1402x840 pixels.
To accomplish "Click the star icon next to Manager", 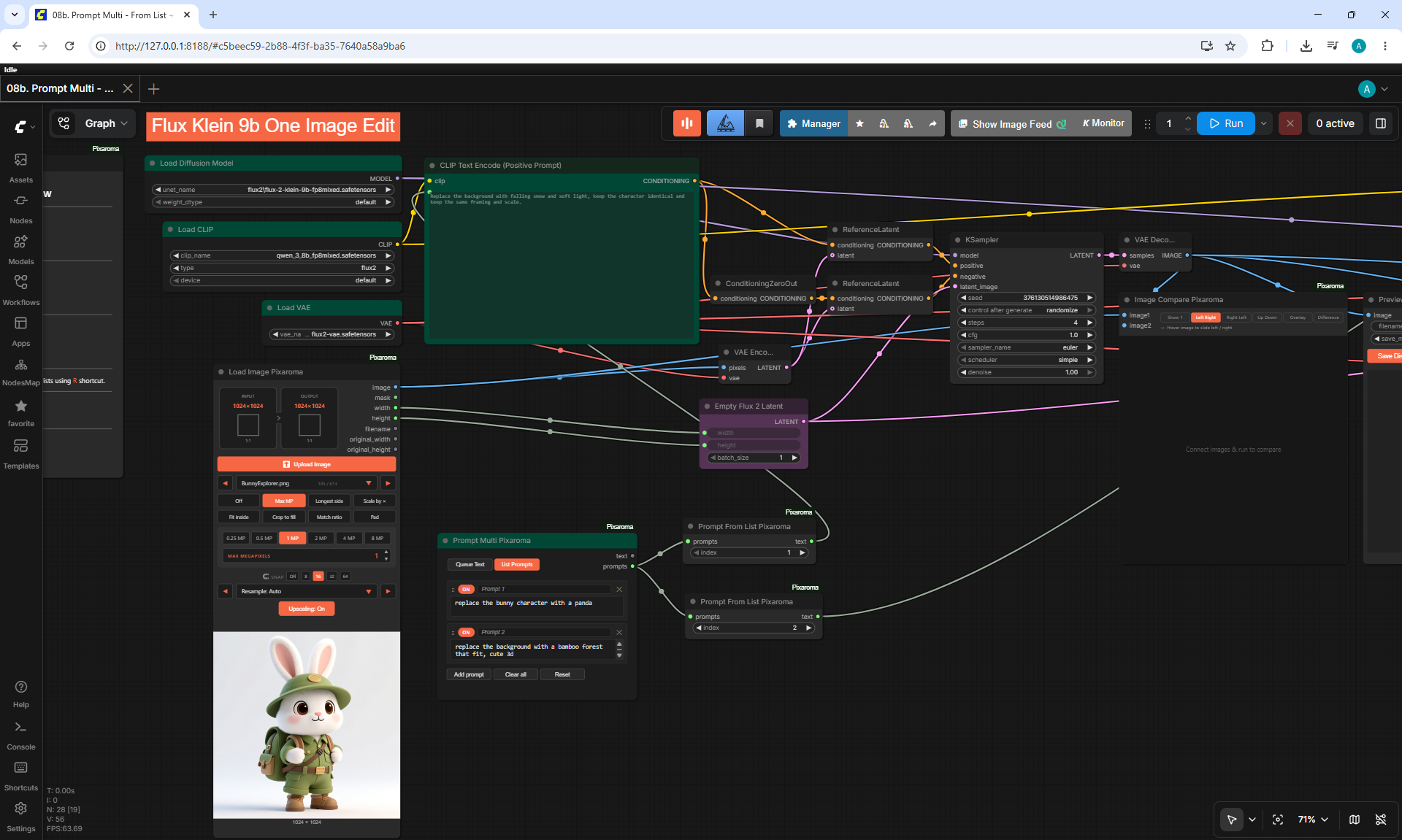I will click(x=859, y=123).
